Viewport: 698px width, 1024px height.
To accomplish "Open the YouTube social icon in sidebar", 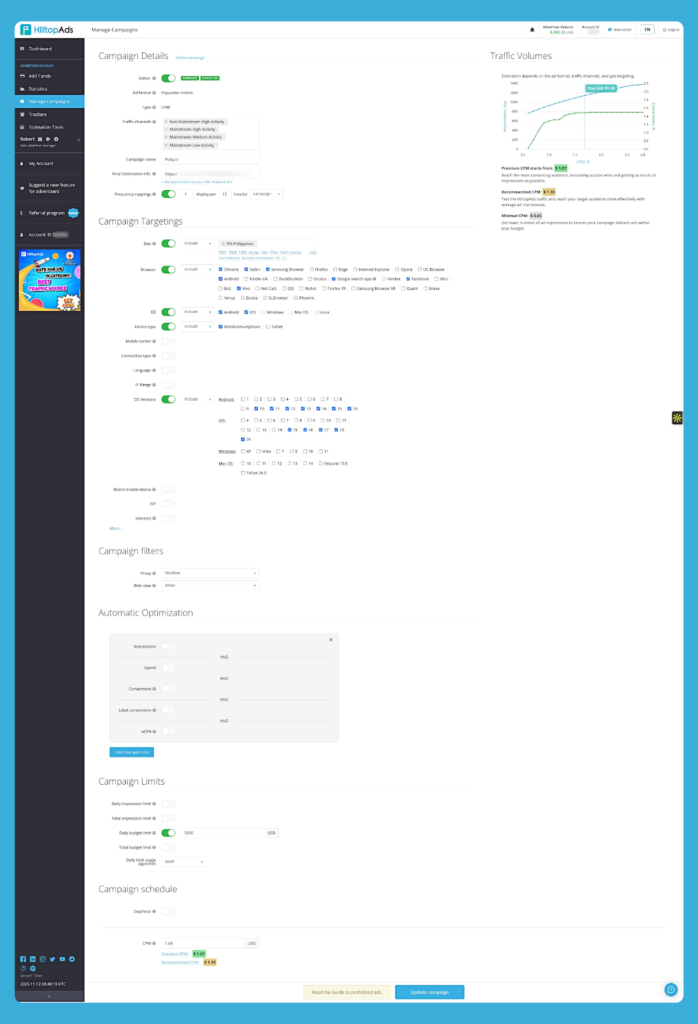I will 63,959.
